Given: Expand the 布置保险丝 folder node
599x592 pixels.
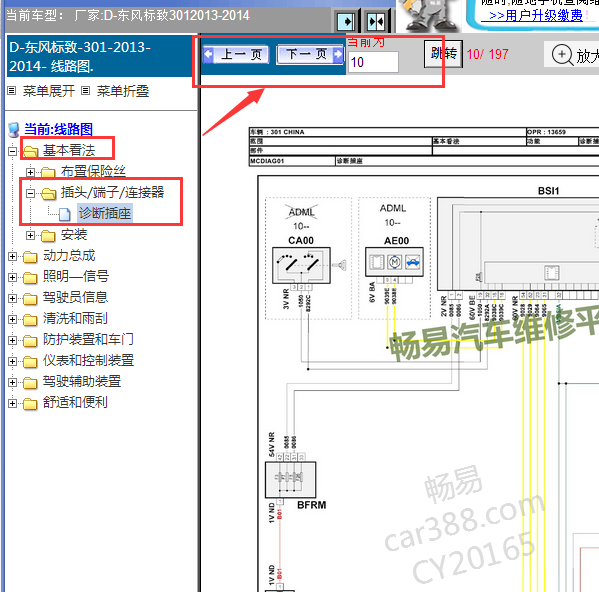Looking at the screenshot, I should click(x=31, y=172).
